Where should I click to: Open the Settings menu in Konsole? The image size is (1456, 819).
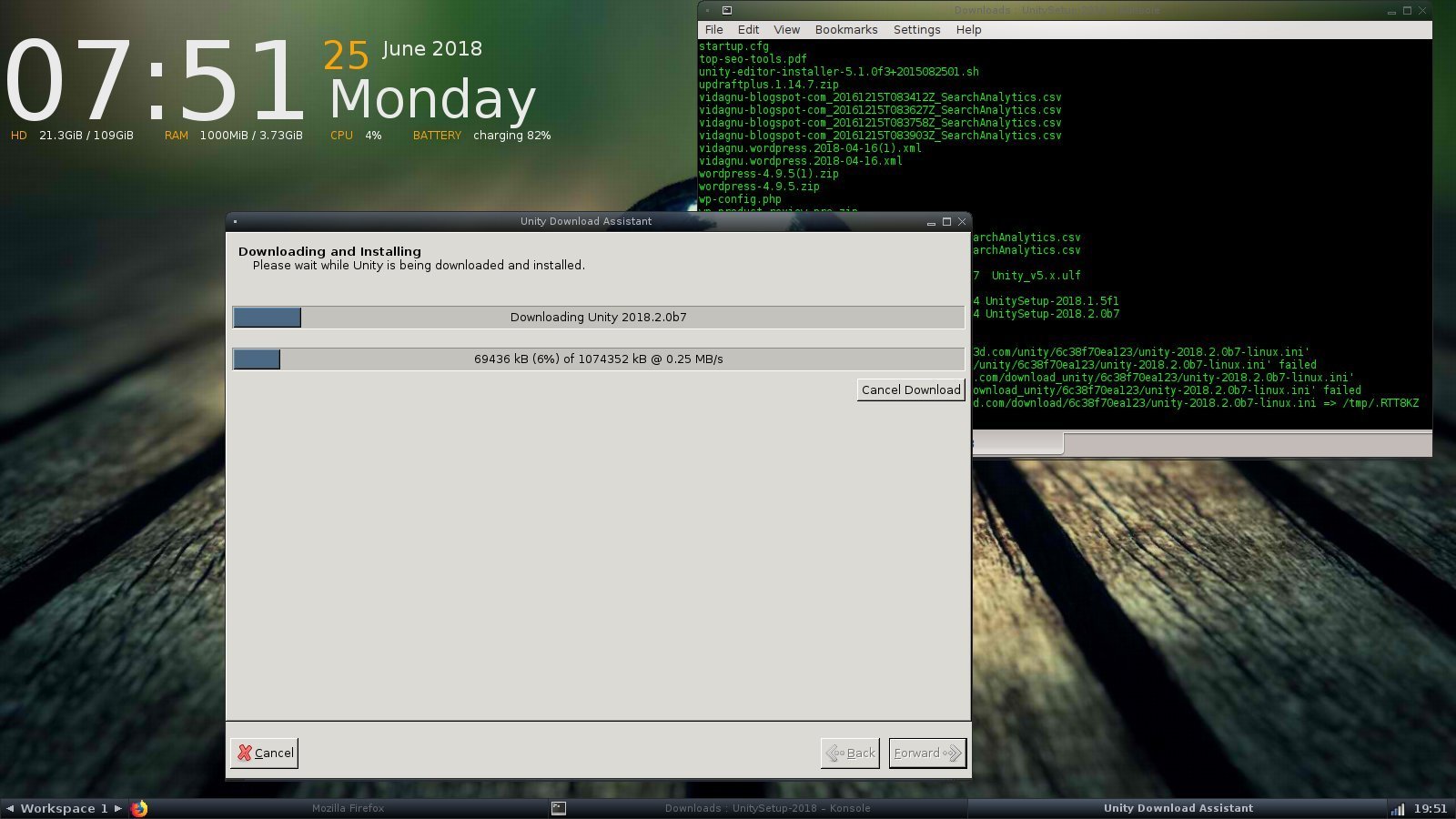916,30
